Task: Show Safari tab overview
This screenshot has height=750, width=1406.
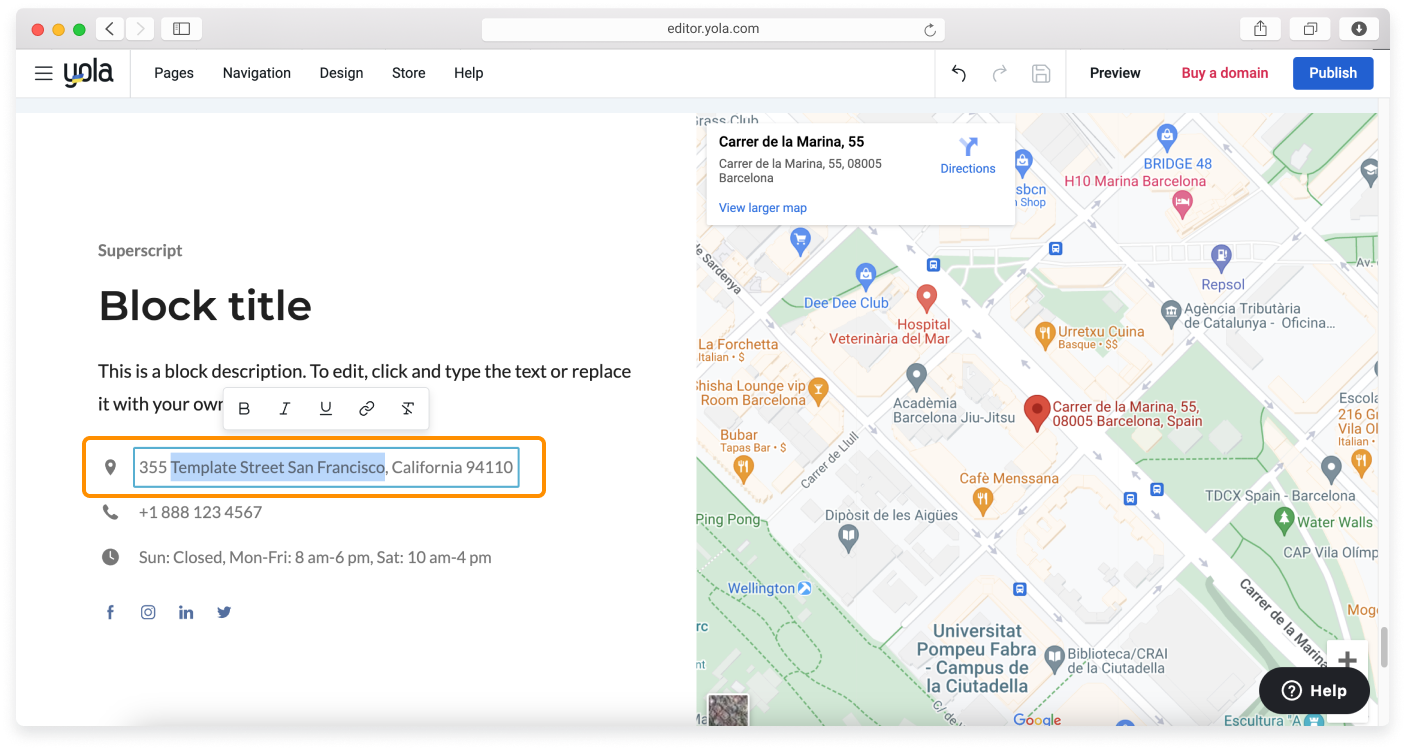Action: click(x=1310, y=29)
